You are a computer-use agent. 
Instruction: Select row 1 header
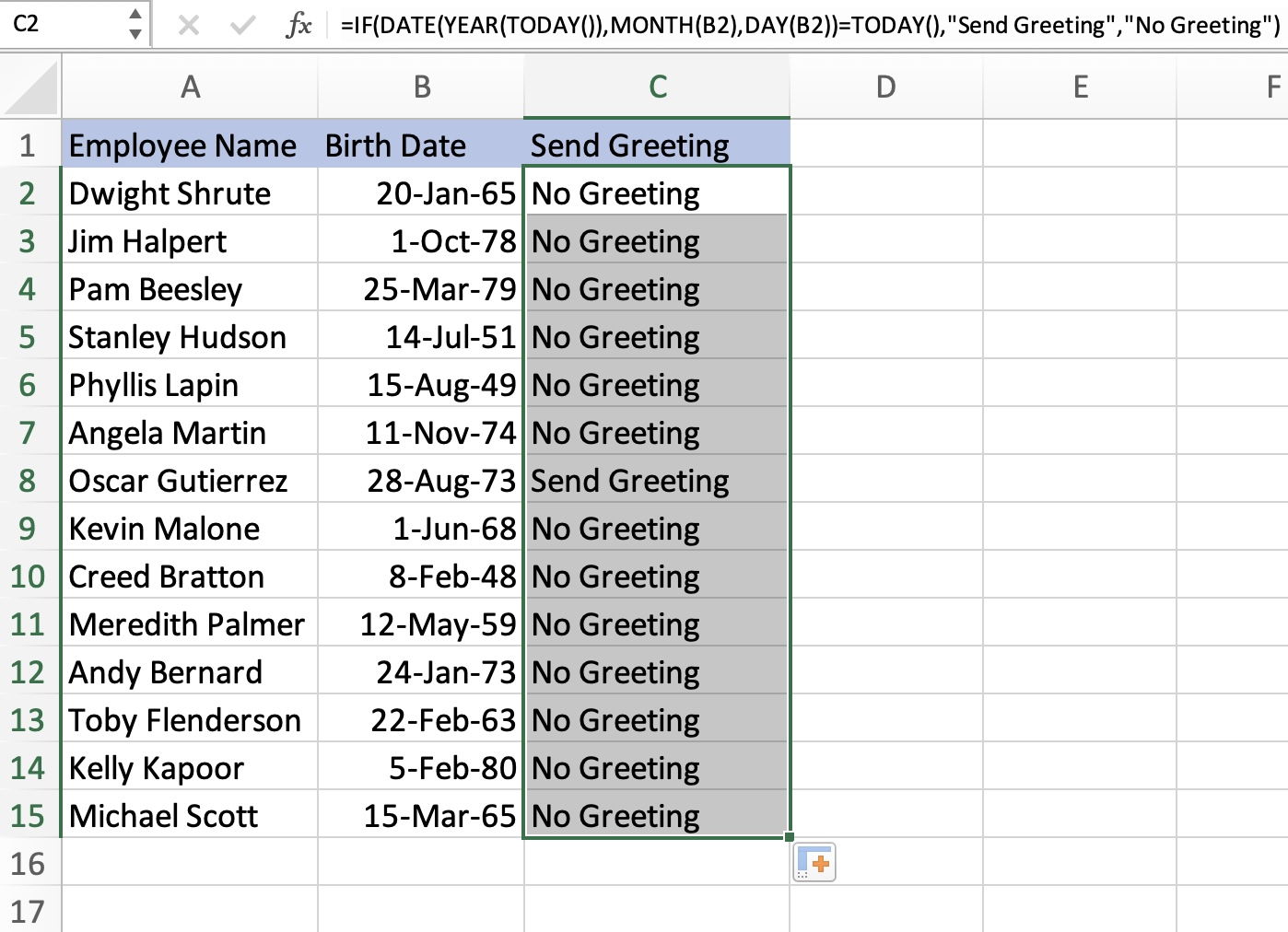click(x=29, y=145)
